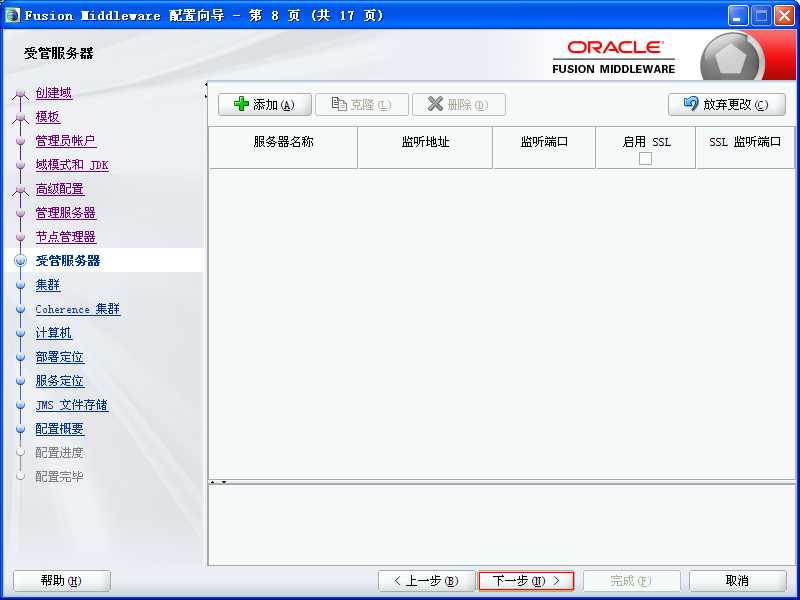Click the green plus icon on 添加
The width and height of the screenshot is (800, 600).
tap(241, 104)
